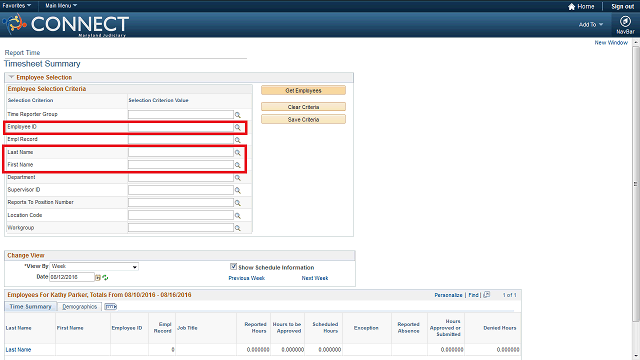Click the Date input field
Image resolution: width=640 pixels, height=360 pixels.
coord(72,277)
